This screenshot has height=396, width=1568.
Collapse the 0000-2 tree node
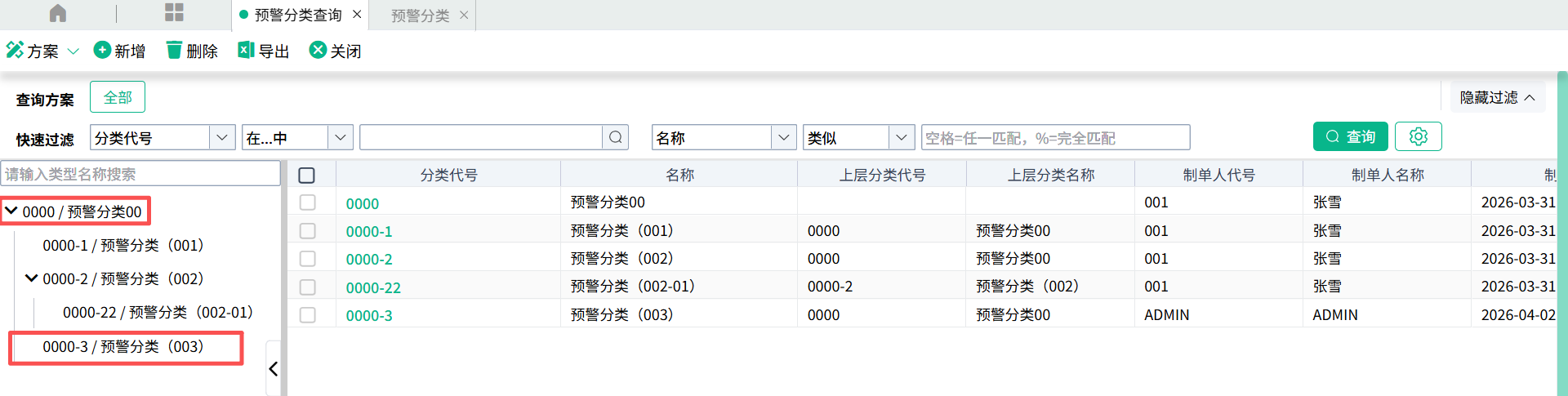31,278
